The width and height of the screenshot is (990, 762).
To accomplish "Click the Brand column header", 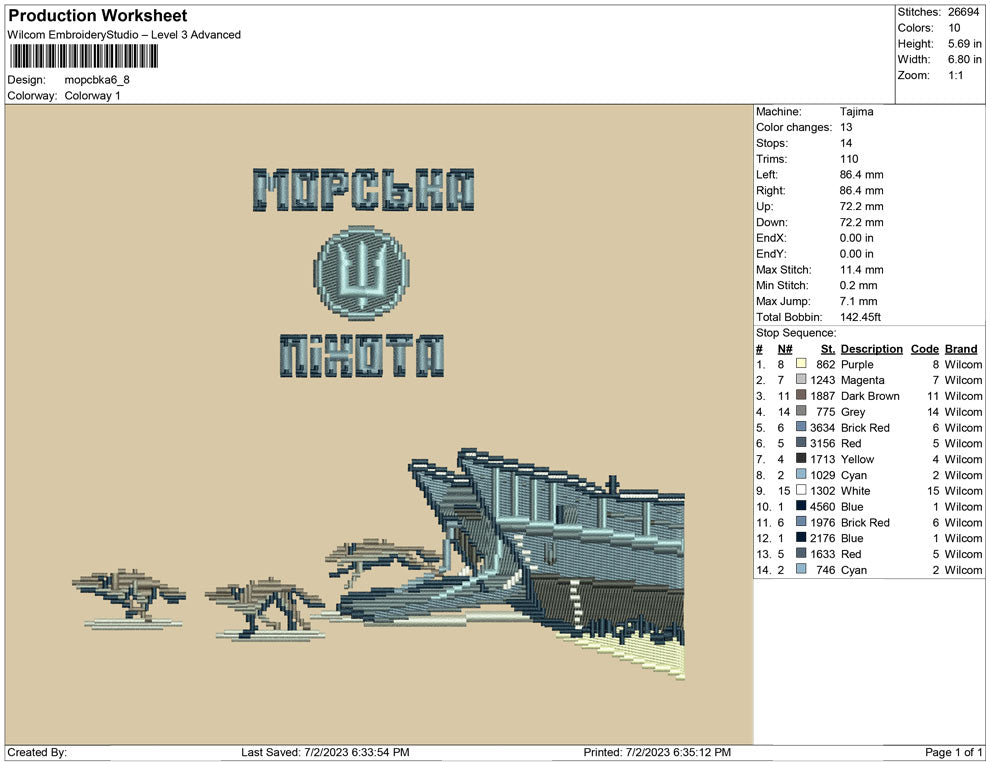I will (960, 349).
